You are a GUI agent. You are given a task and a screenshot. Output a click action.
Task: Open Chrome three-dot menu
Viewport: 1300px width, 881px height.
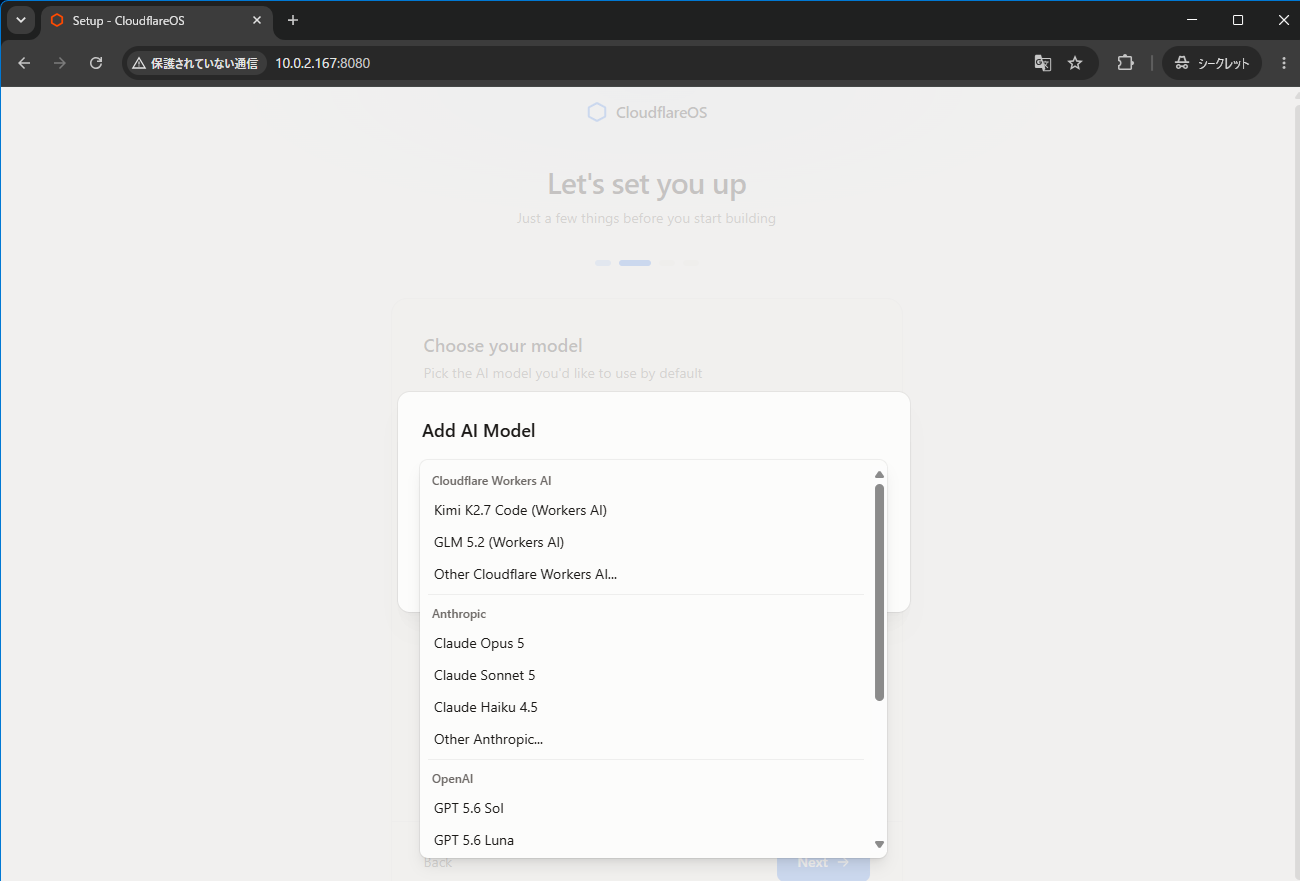pyautogui.click(x=1284, y=63)
